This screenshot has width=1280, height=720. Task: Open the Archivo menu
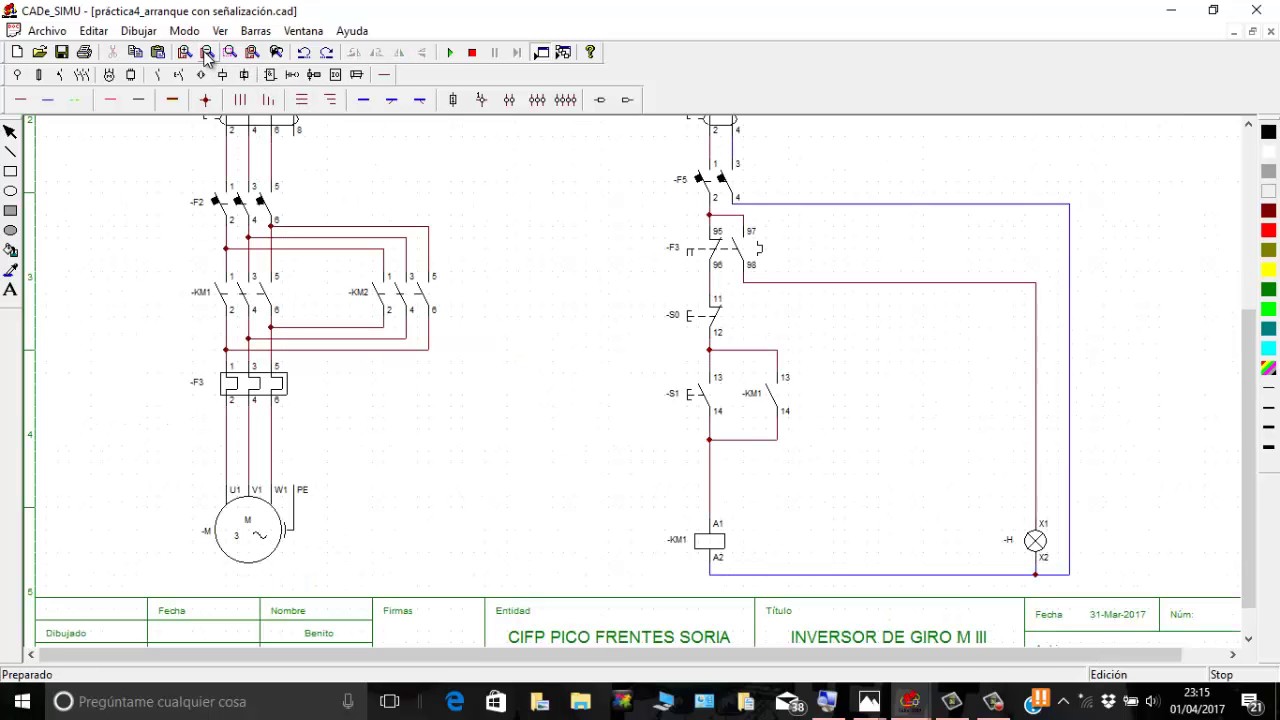47,31
